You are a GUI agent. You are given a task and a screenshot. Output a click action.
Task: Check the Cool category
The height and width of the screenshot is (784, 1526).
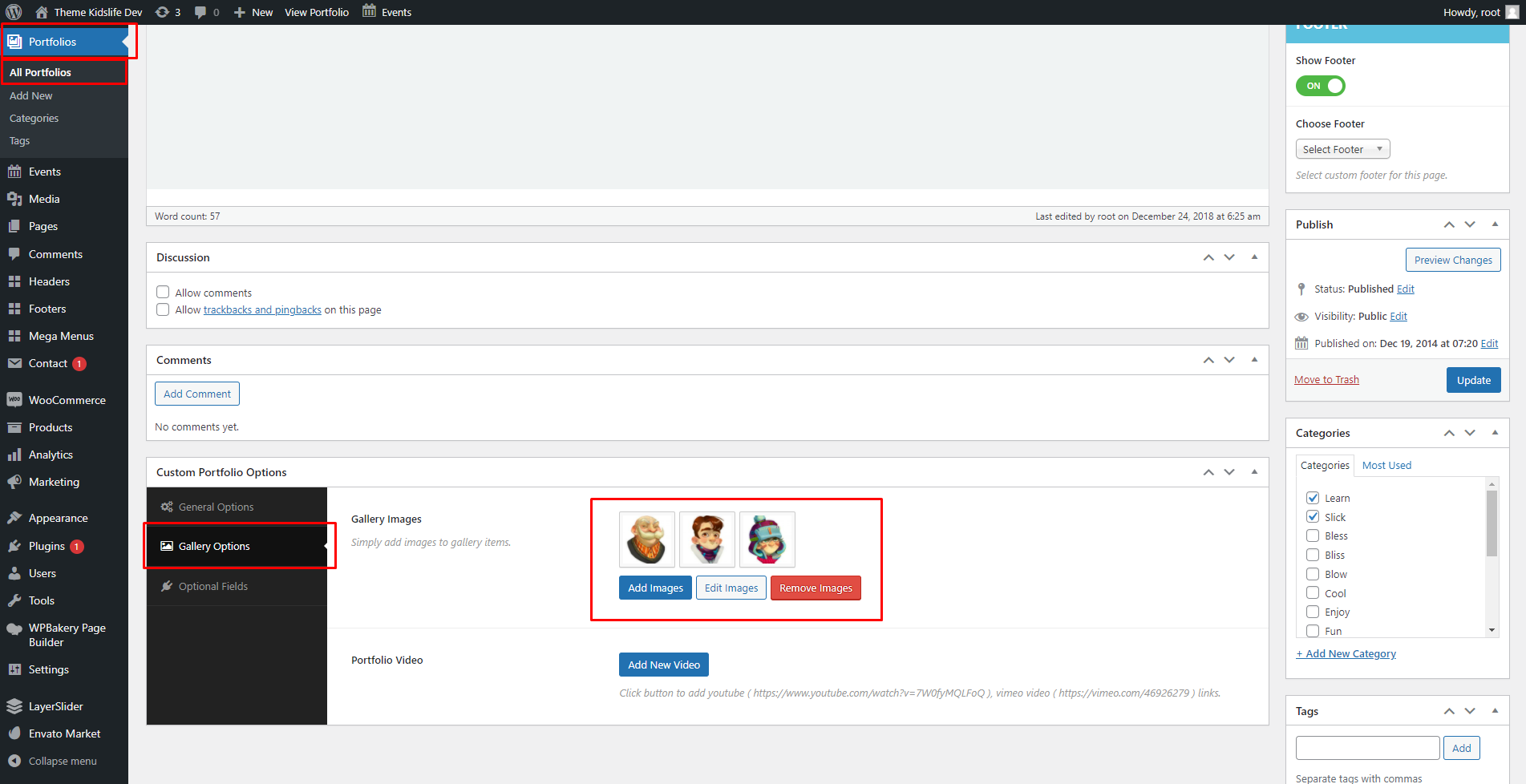click(x=1313, y=592)
